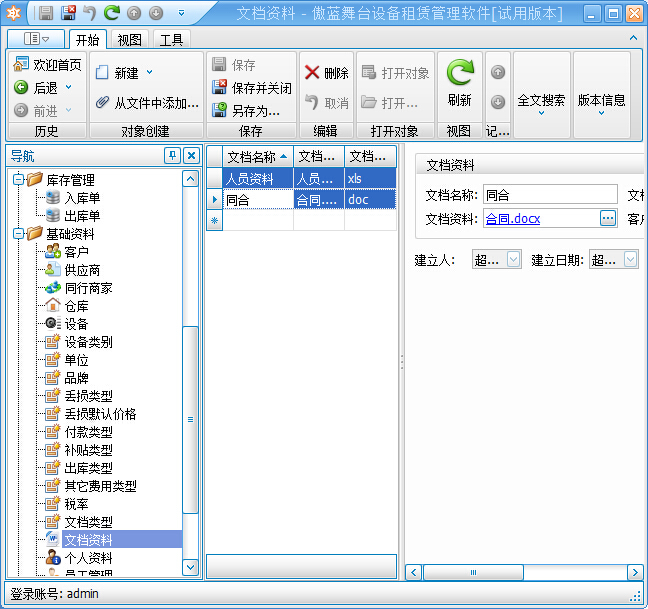Click the ellipsis browse button beside 合同.docx
Viewport: 648px width, 609px height.
click(x=608, y=218)
